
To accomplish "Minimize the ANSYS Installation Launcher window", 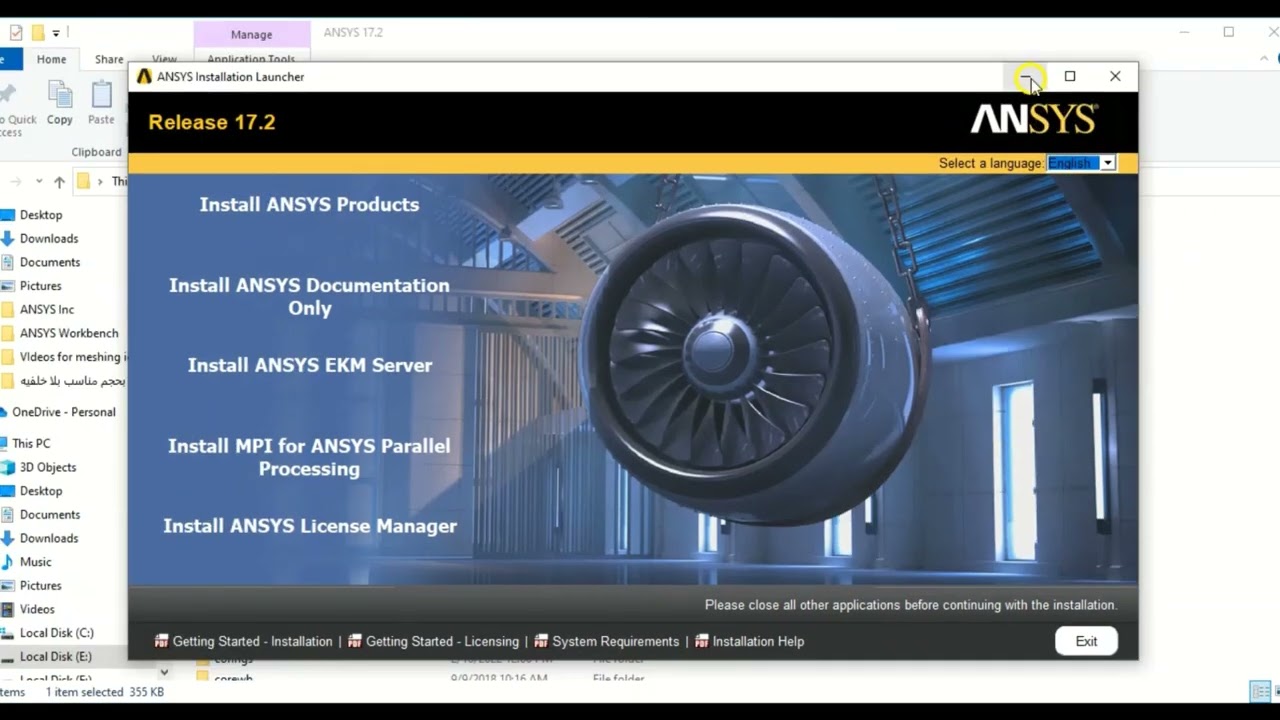I will (1026, 76).
